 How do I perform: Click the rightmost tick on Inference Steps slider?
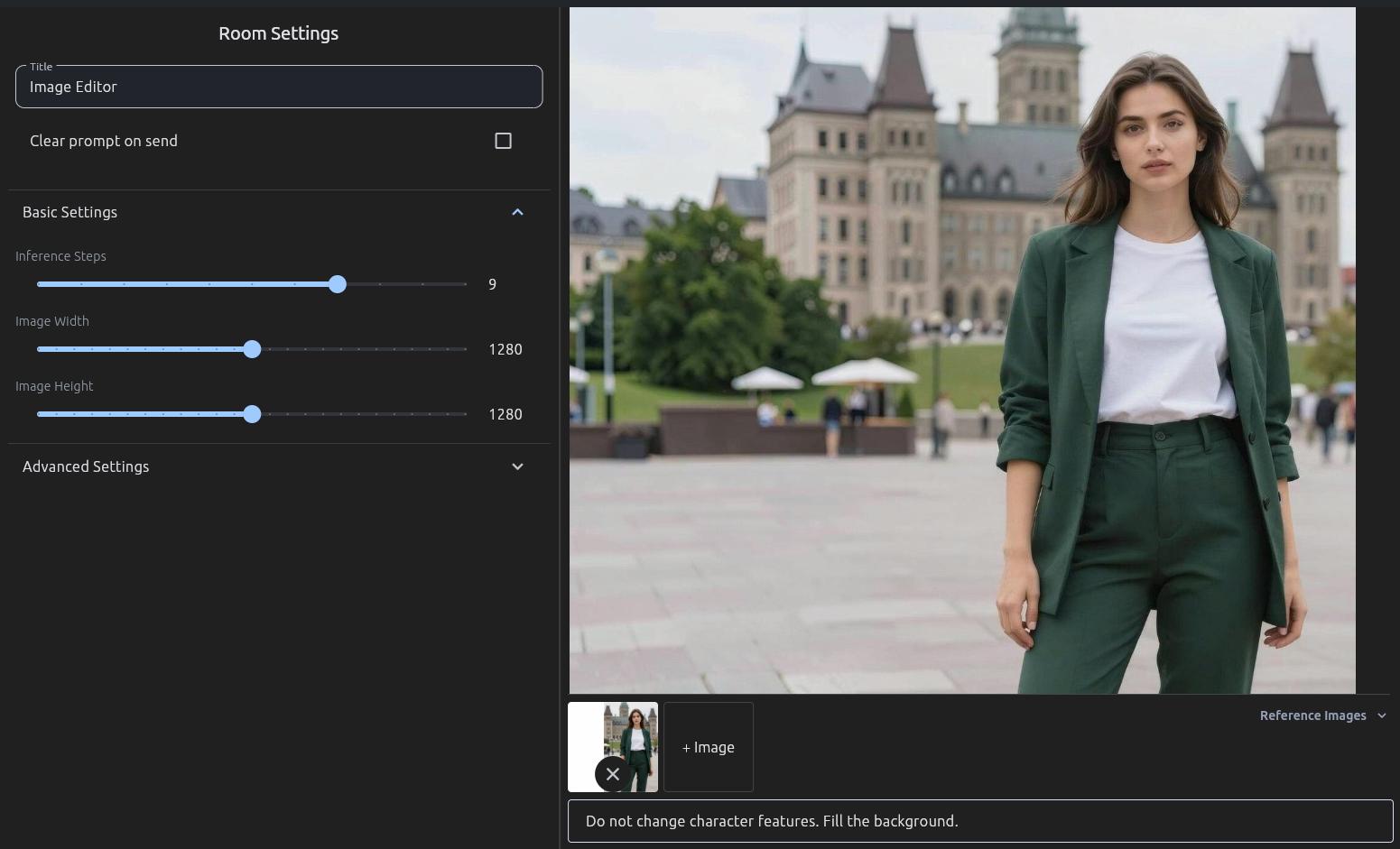pos(466,284)
